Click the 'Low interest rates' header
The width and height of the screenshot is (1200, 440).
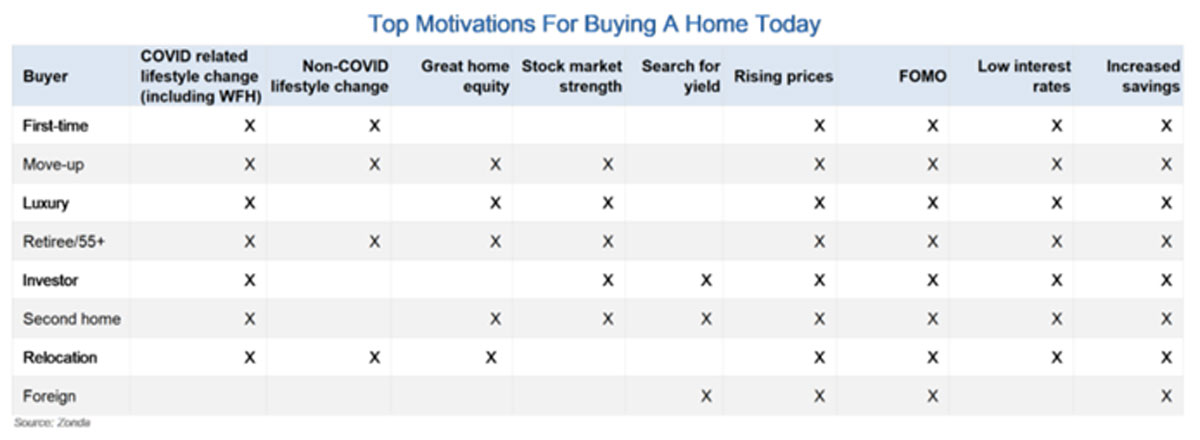(1025, 76)
